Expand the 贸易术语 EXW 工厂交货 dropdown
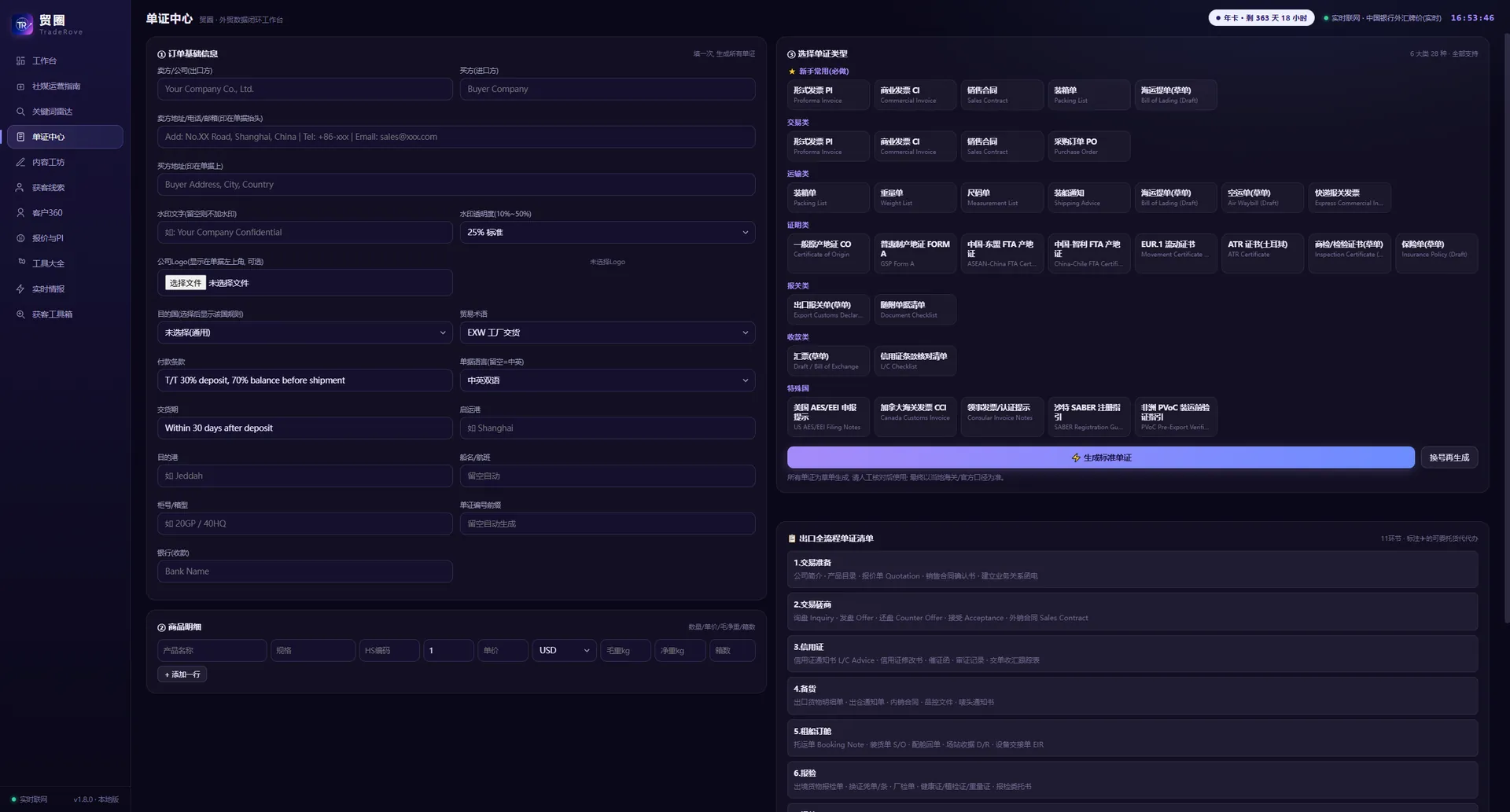1510x812 pixels. coord(607,333)
